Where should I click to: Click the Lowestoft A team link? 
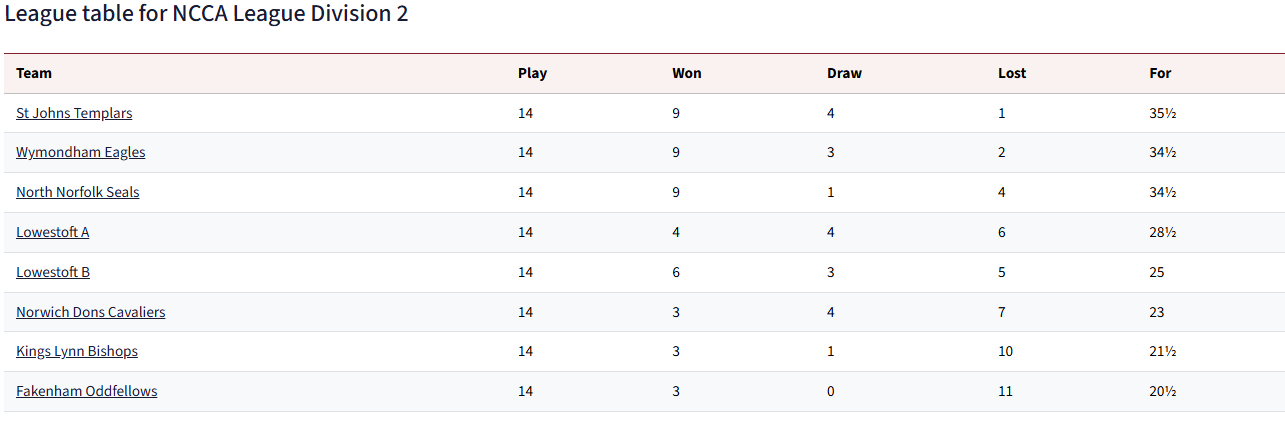pyautogui.click(x=53, y=232)
